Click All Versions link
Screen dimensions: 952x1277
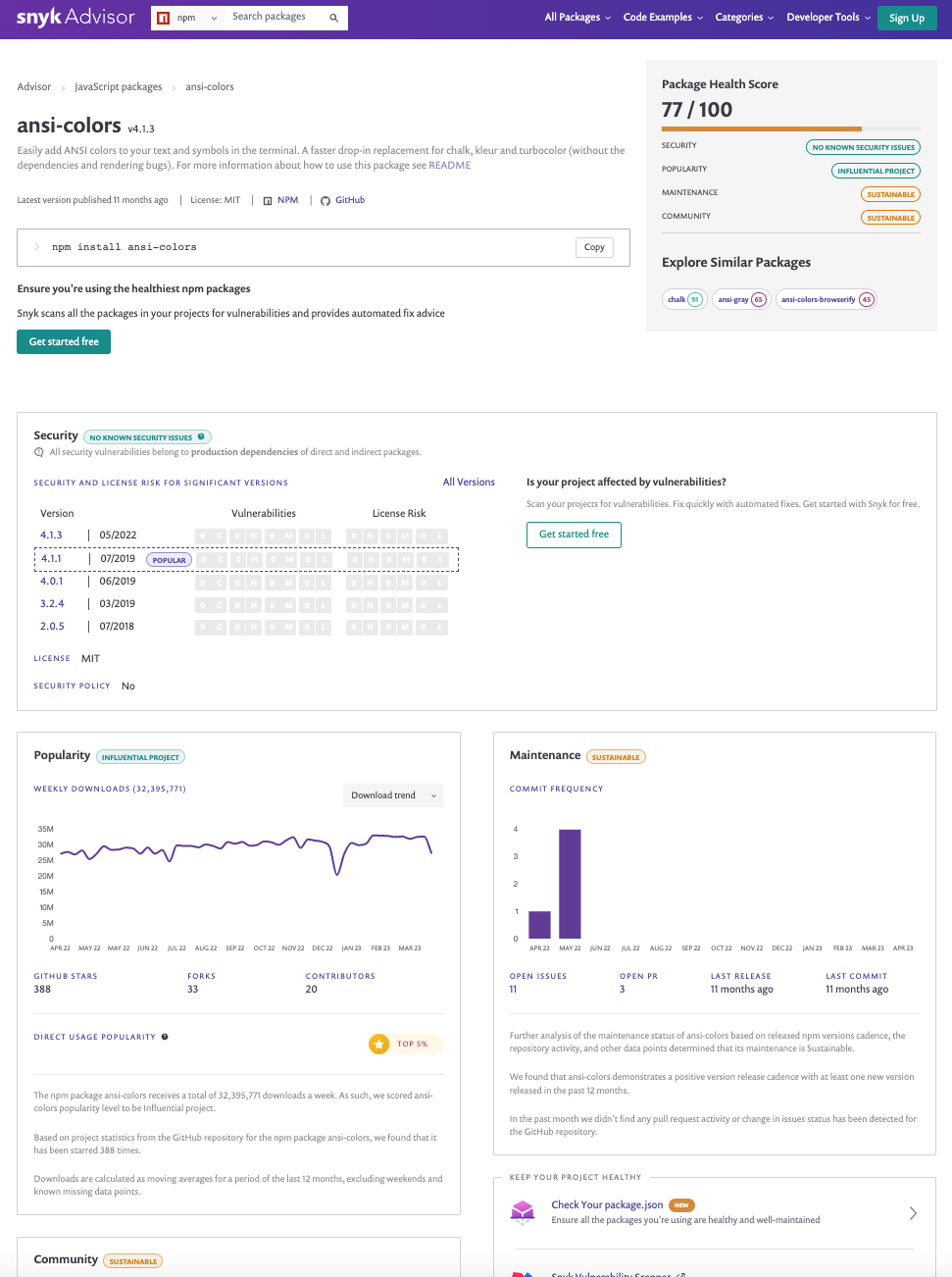point(469,483)
